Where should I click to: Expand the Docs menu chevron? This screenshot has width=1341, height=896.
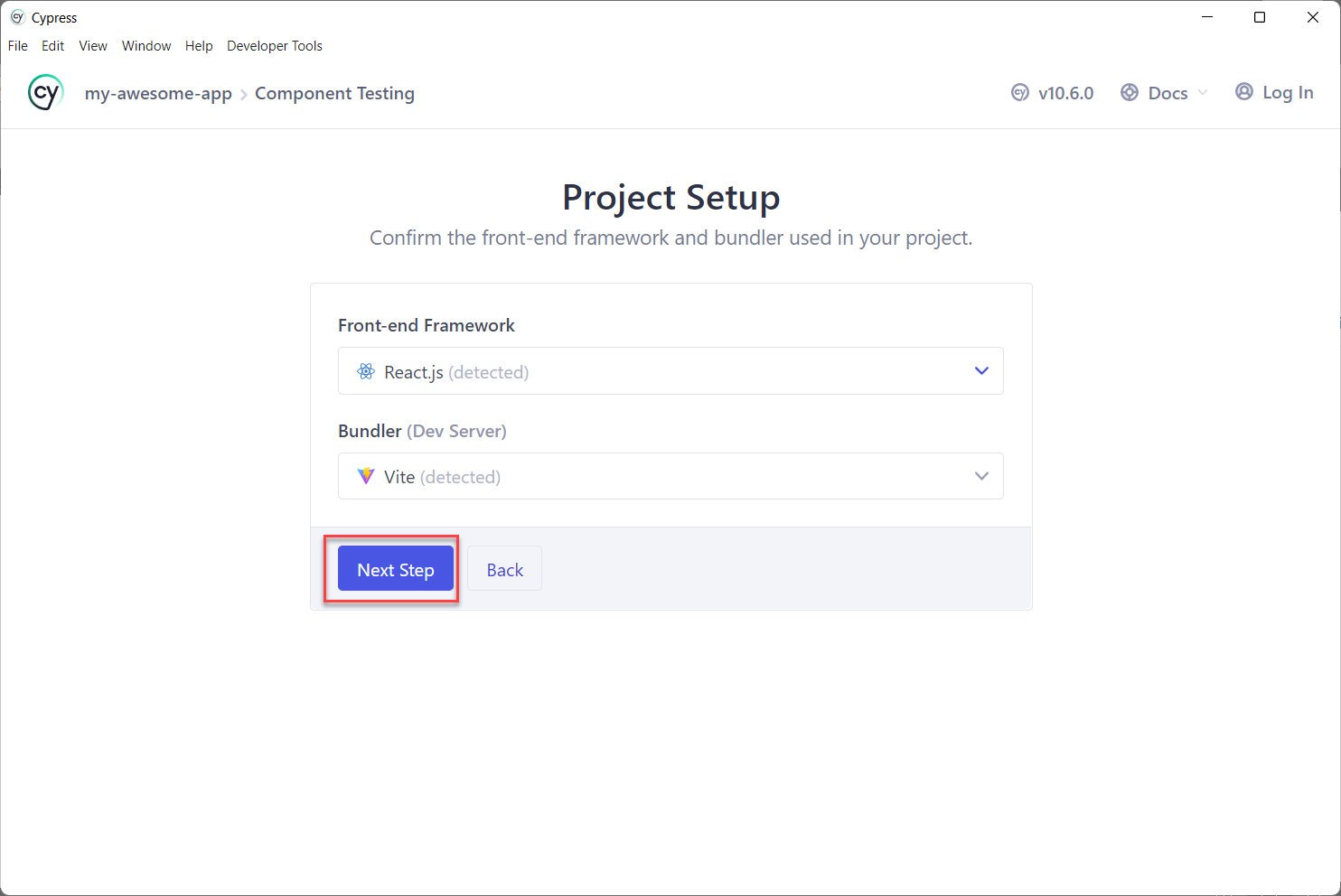[1203, 92]
